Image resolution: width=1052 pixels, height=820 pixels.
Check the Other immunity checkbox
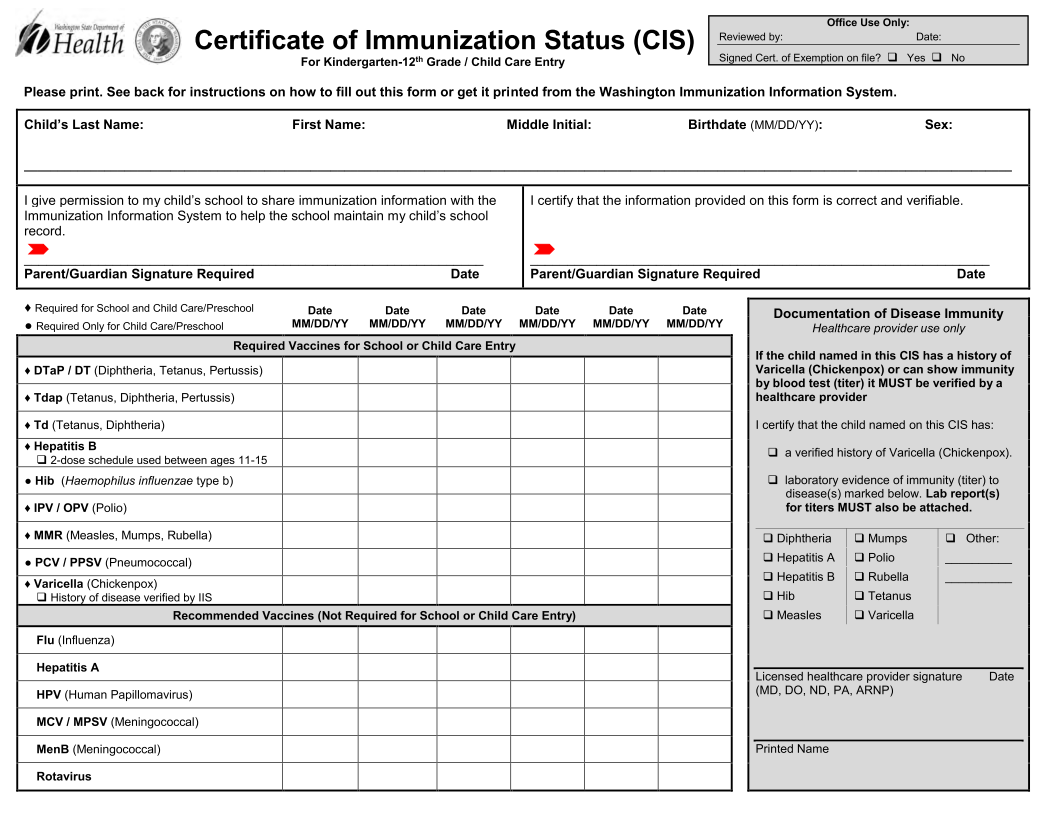[951, 537]
